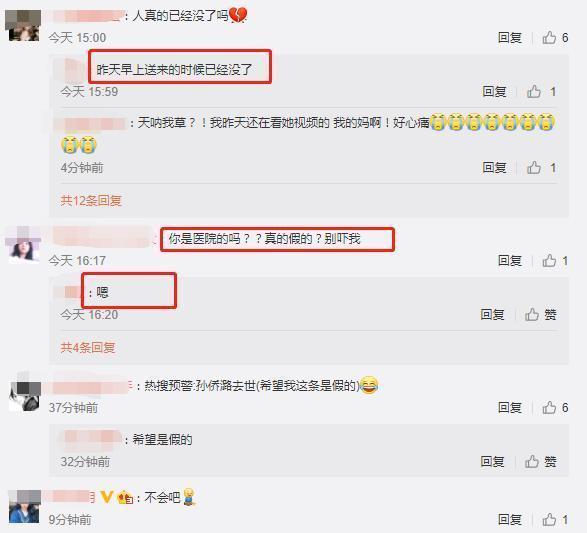Like the 不会吧 comment from 9分钟前
The height and width of the screenshot is (533, 587).
tap(555, 520)
